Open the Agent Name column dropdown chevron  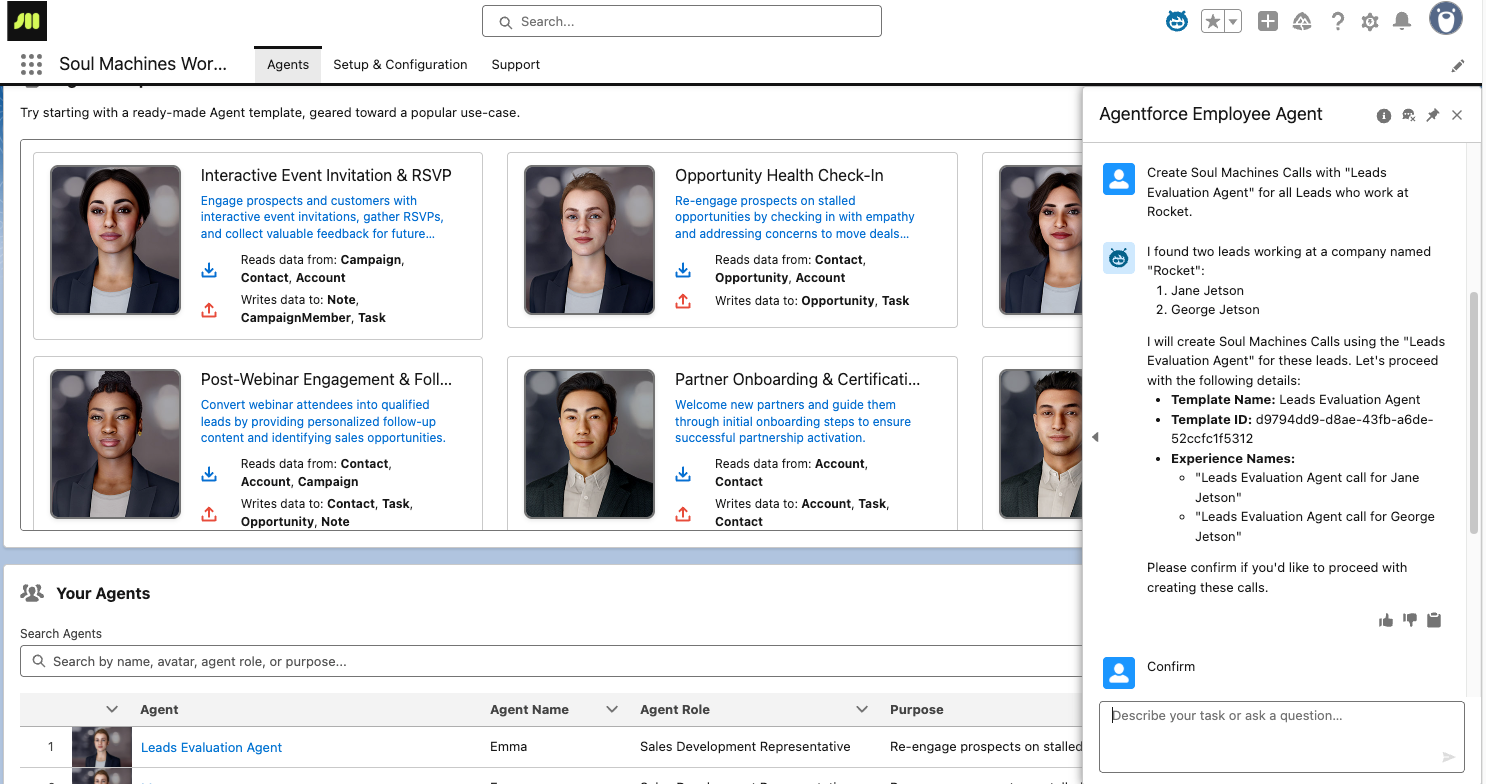point(612,709)
